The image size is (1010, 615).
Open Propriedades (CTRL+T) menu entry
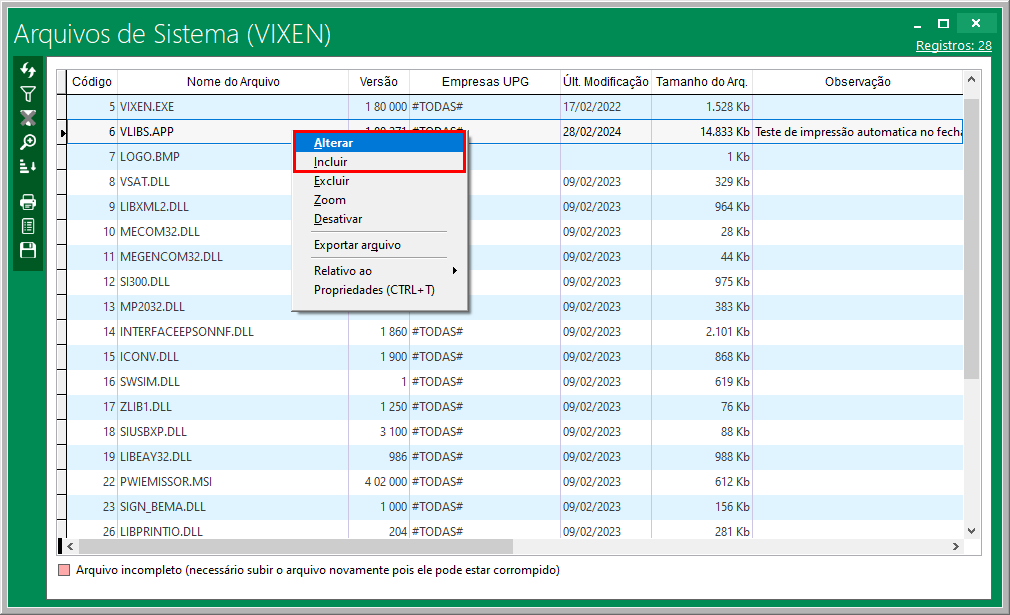[374, 290]
